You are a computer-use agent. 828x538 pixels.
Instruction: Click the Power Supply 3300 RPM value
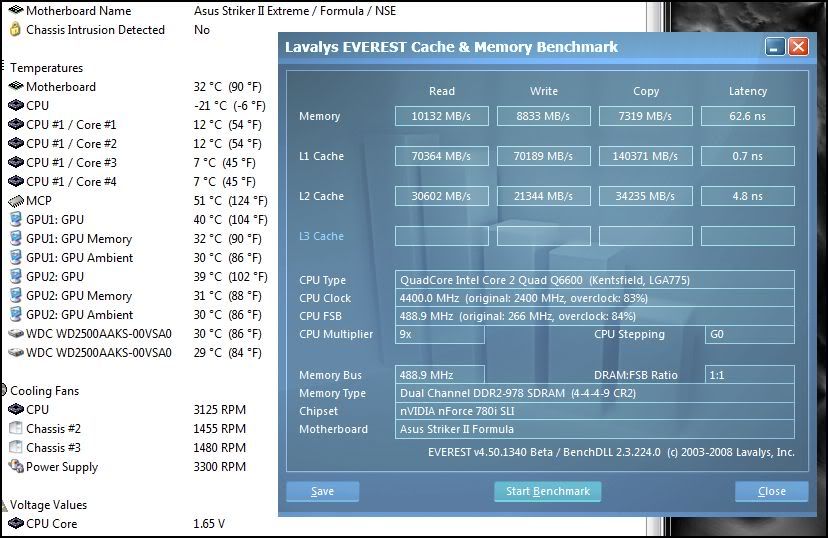click(220, 467)
